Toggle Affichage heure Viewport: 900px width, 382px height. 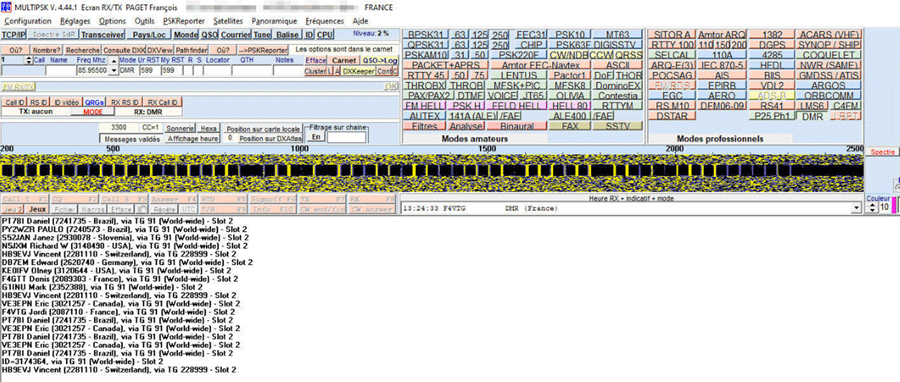[193, 138]
